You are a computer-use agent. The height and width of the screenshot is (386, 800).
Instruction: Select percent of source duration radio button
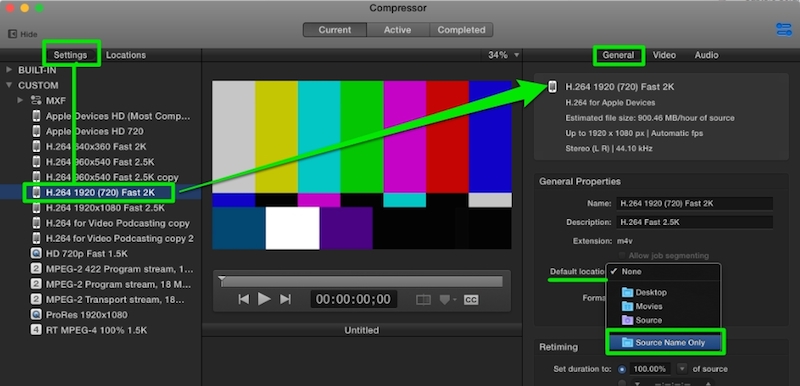click(x=622, y=369)
